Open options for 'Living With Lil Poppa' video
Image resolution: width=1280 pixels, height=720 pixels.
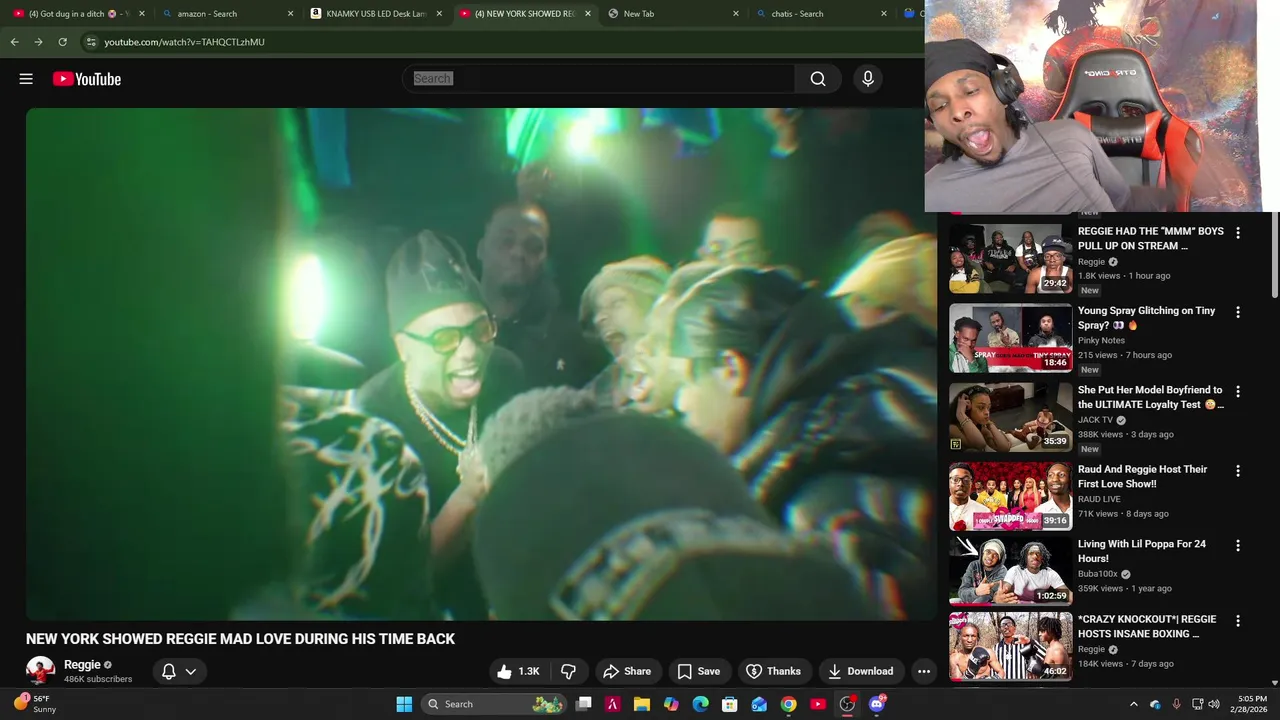point(1238,546)
